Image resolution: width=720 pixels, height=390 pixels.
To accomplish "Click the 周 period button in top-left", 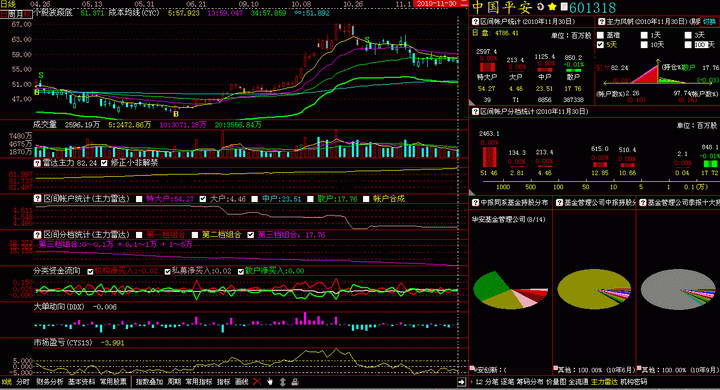I will [11, 14].
